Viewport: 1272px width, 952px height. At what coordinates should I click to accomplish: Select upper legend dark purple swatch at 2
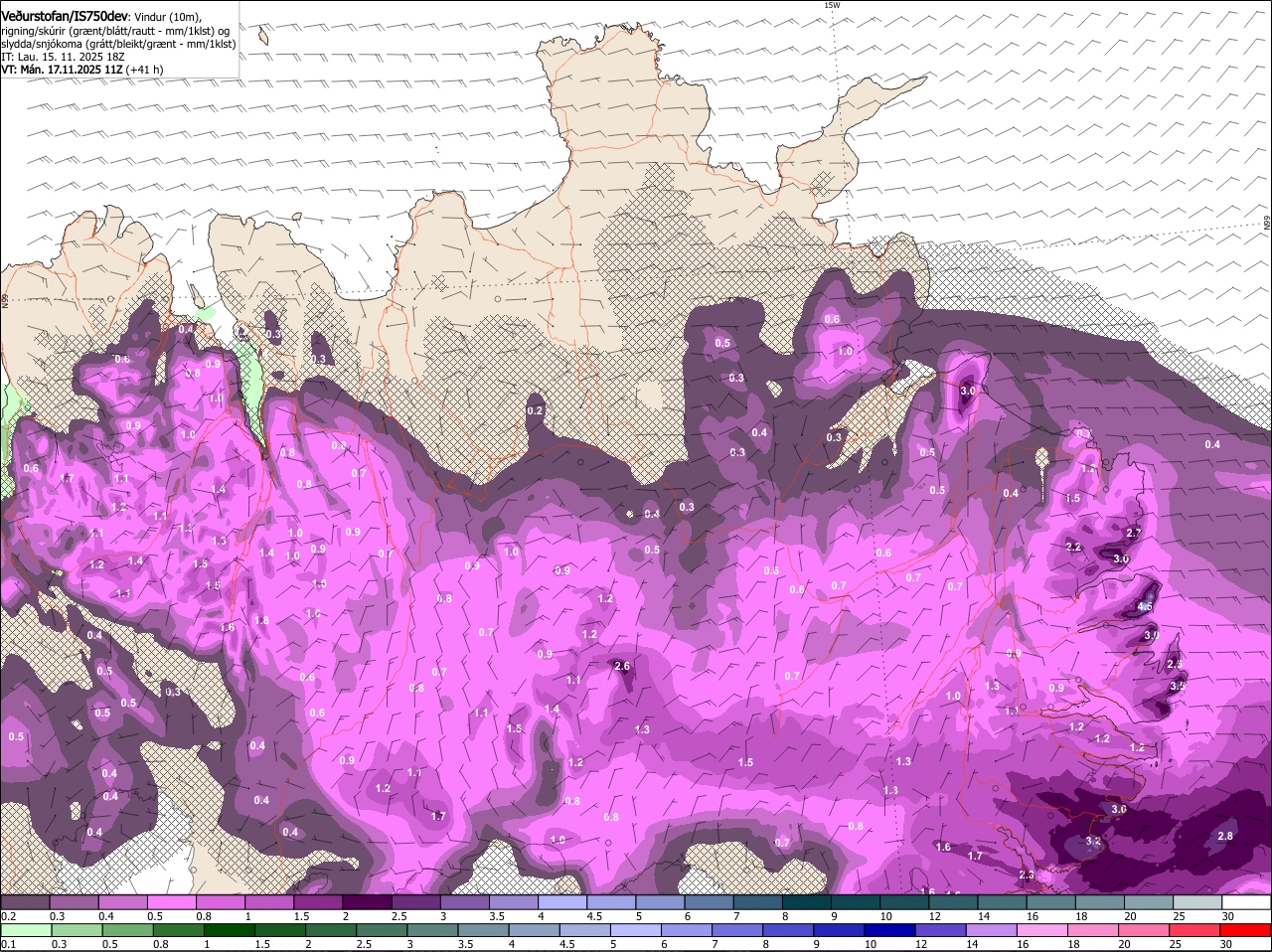click(366, 902)
